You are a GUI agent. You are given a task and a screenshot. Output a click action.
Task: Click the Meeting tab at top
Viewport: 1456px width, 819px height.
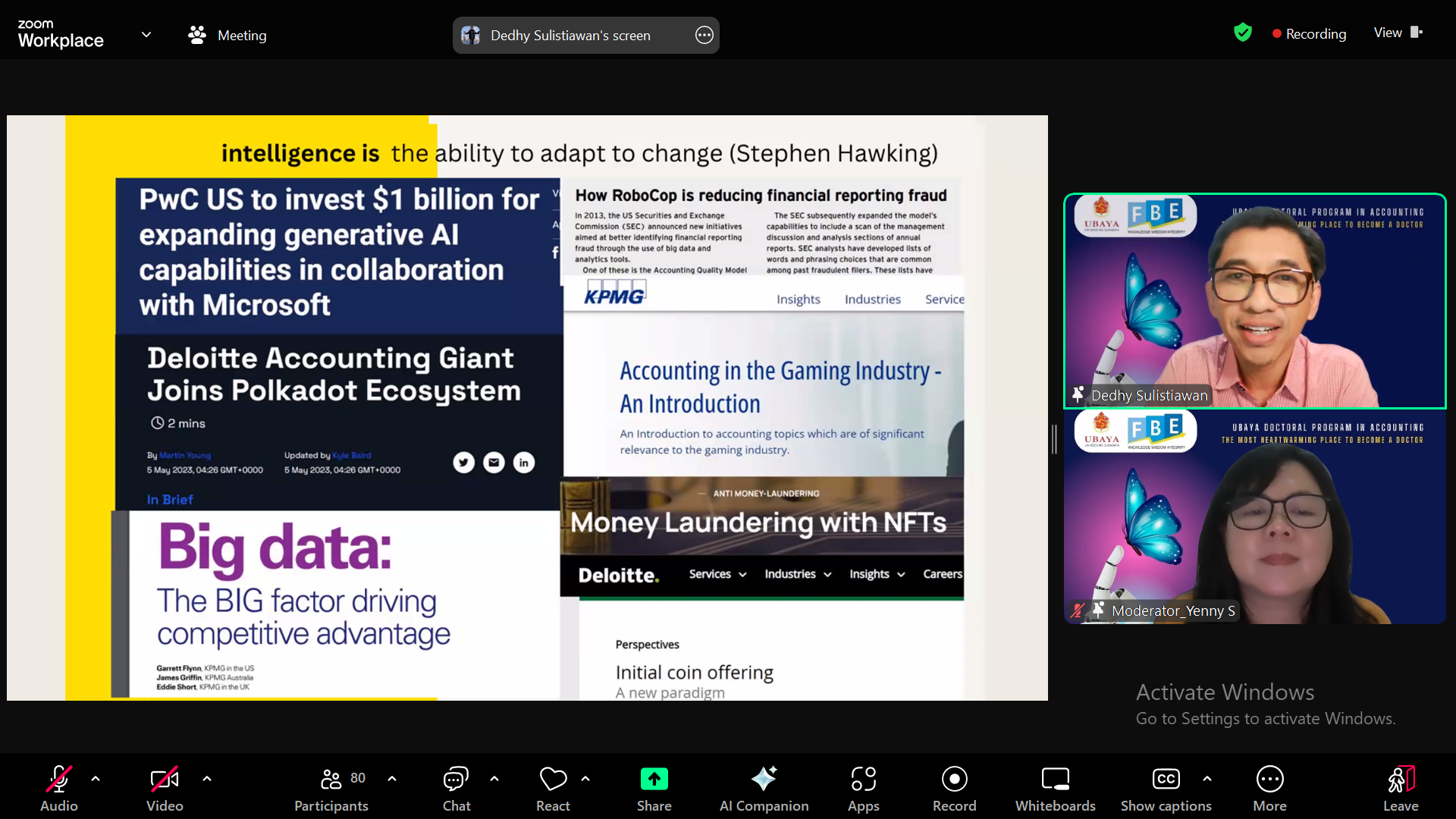(x=227, y=35)
